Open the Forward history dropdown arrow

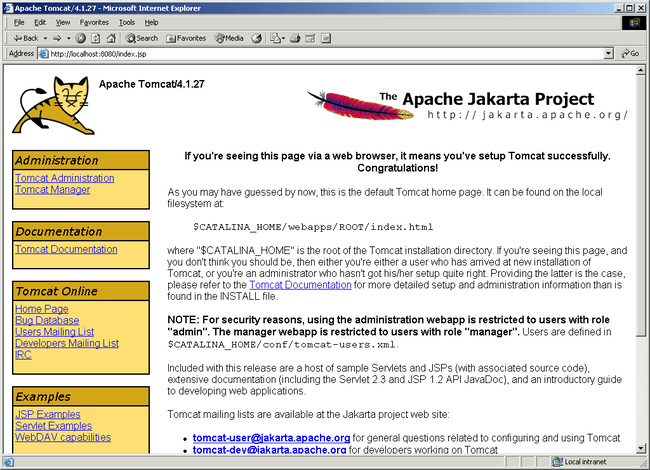coord(68,38)
